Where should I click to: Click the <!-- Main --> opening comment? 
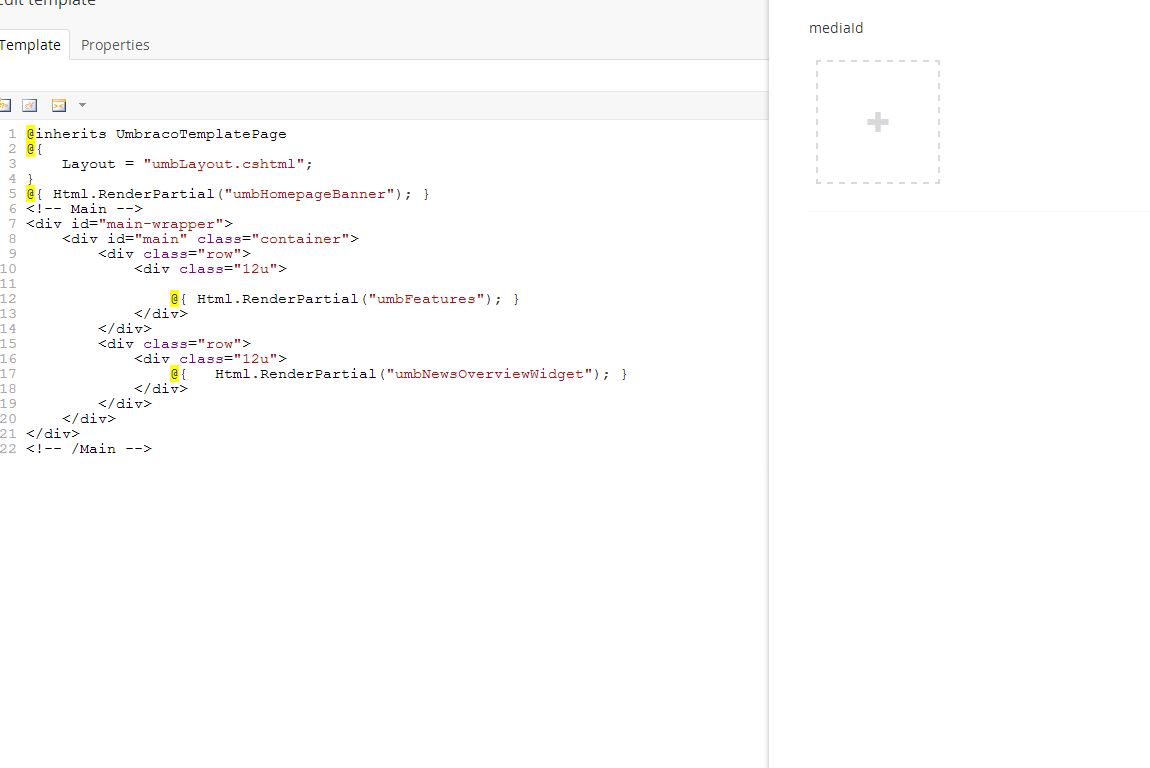[x=84, y=209]
